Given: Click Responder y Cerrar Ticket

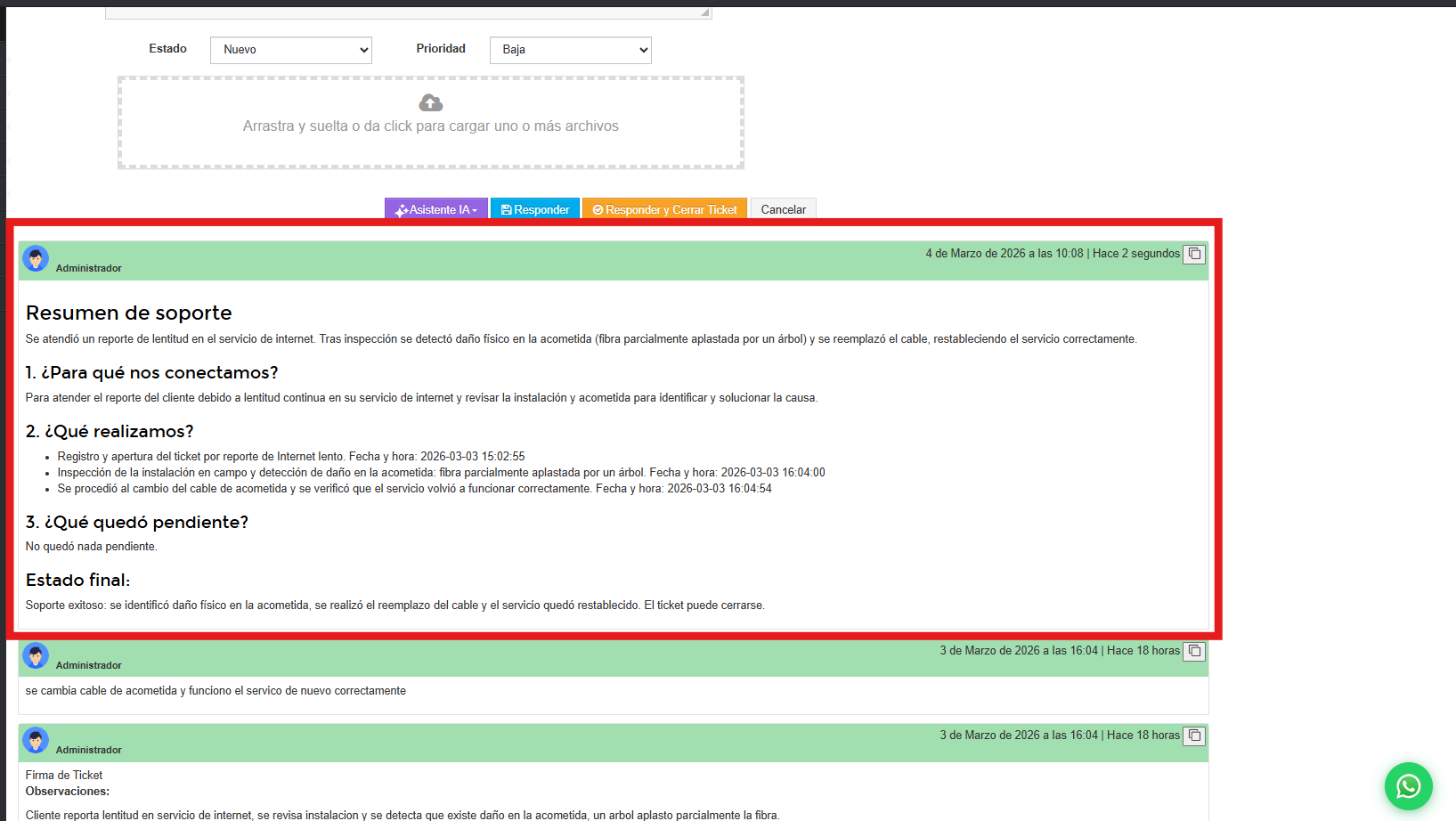Looking at the screenshot, I should (664, 209).
